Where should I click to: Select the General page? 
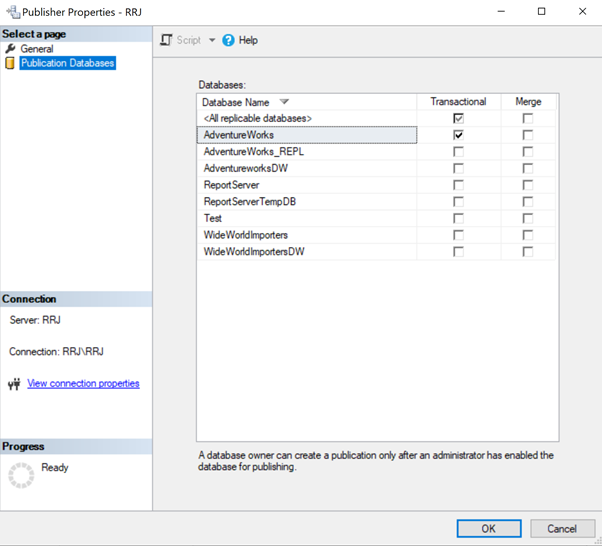tap(37, 49)
